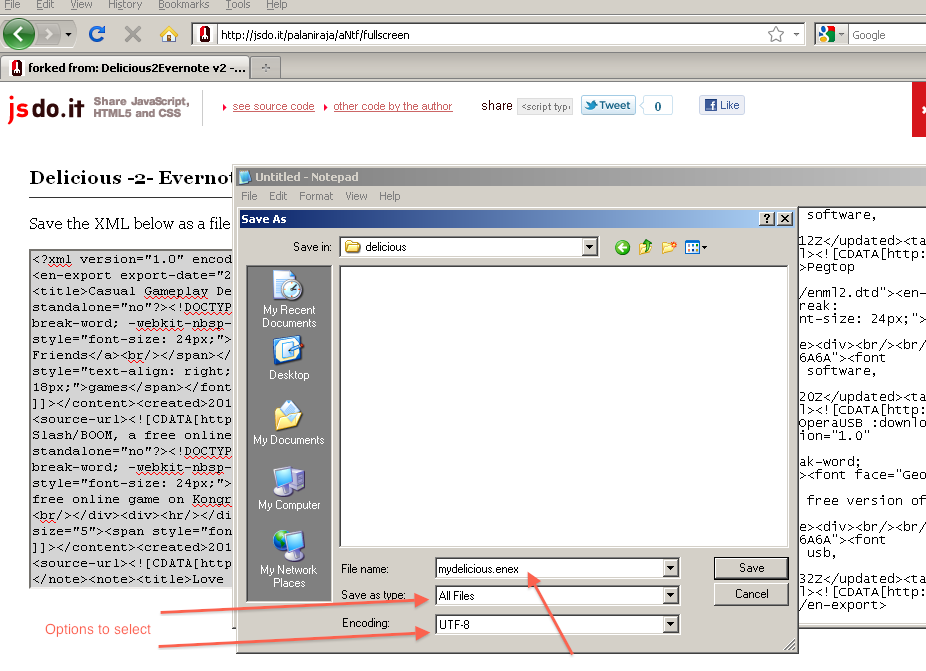Follow the 'see source code' link
Image resolution: width=926 pixels, height=671 pixels.
coord(273,106)
